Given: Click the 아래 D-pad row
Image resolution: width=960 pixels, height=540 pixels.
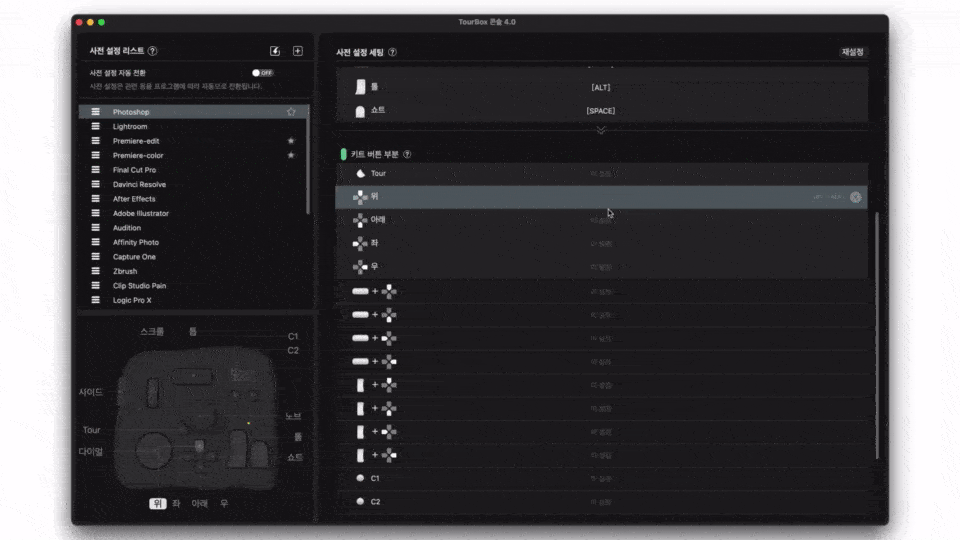Looking at the screenshot, I should pyautogui.click(x=601, y=220).
